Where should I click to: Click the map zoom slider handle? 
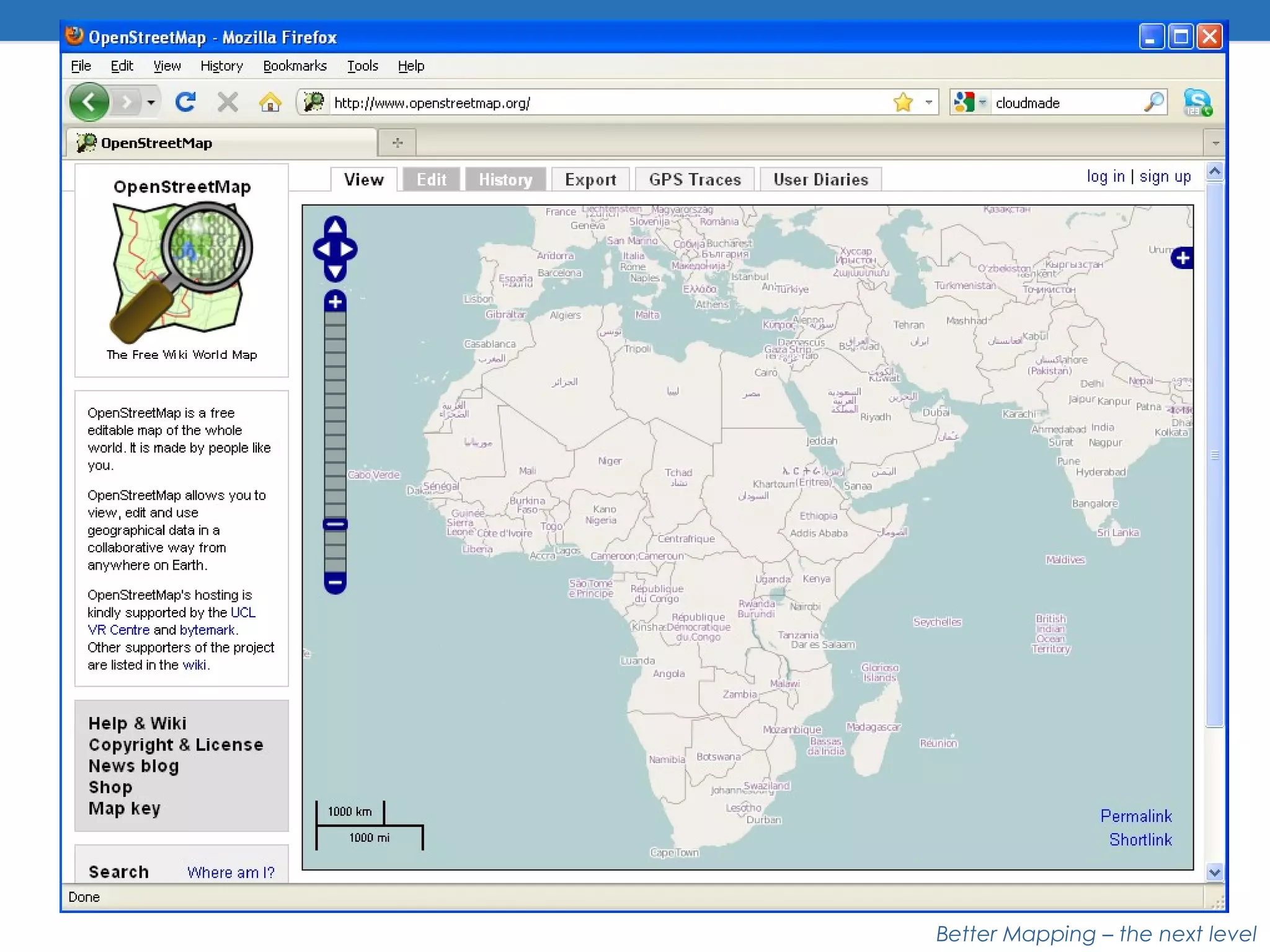(335, 524)
